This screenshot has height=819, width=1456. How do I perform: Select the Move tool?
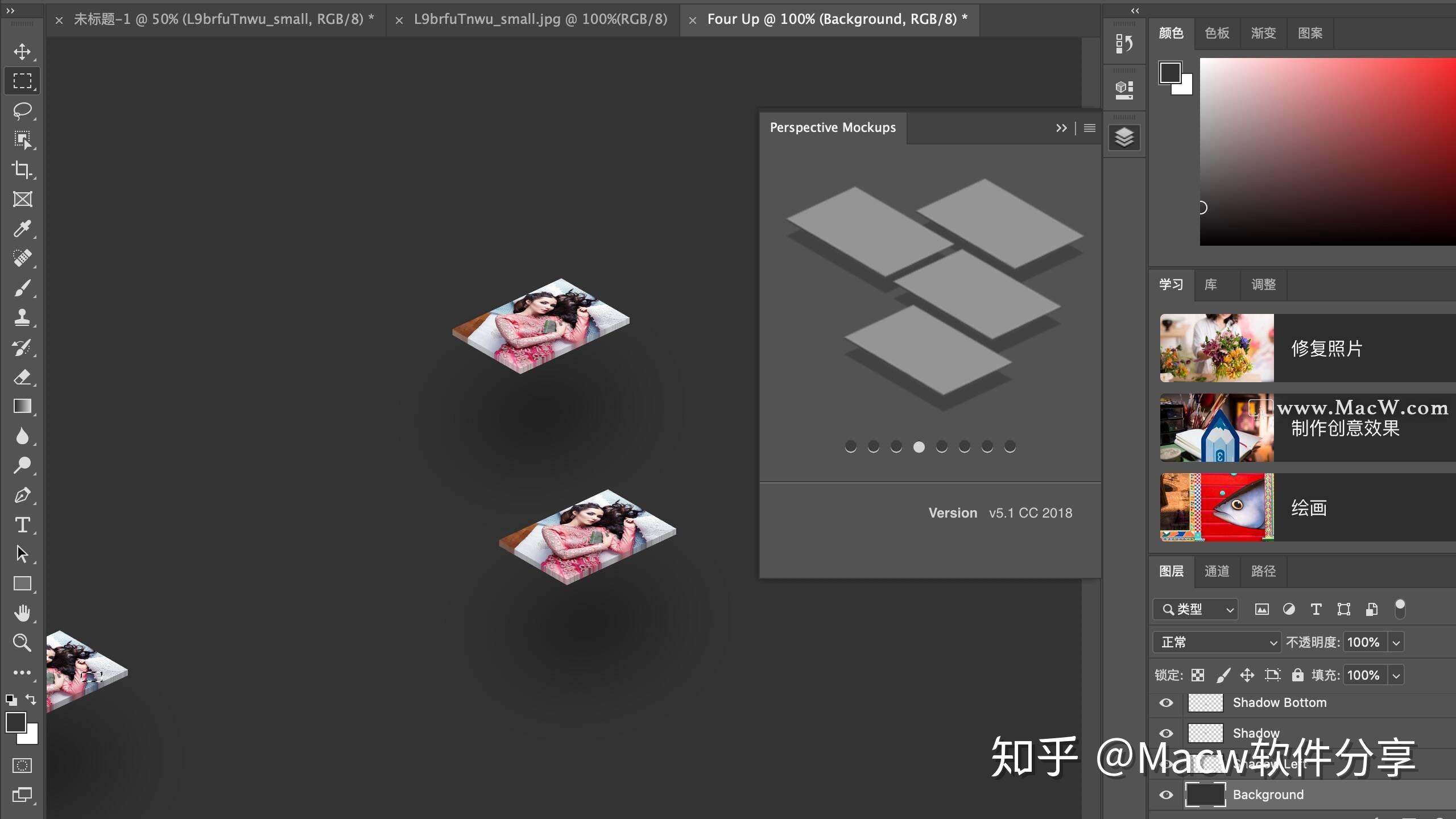click(x=22, y=52)
